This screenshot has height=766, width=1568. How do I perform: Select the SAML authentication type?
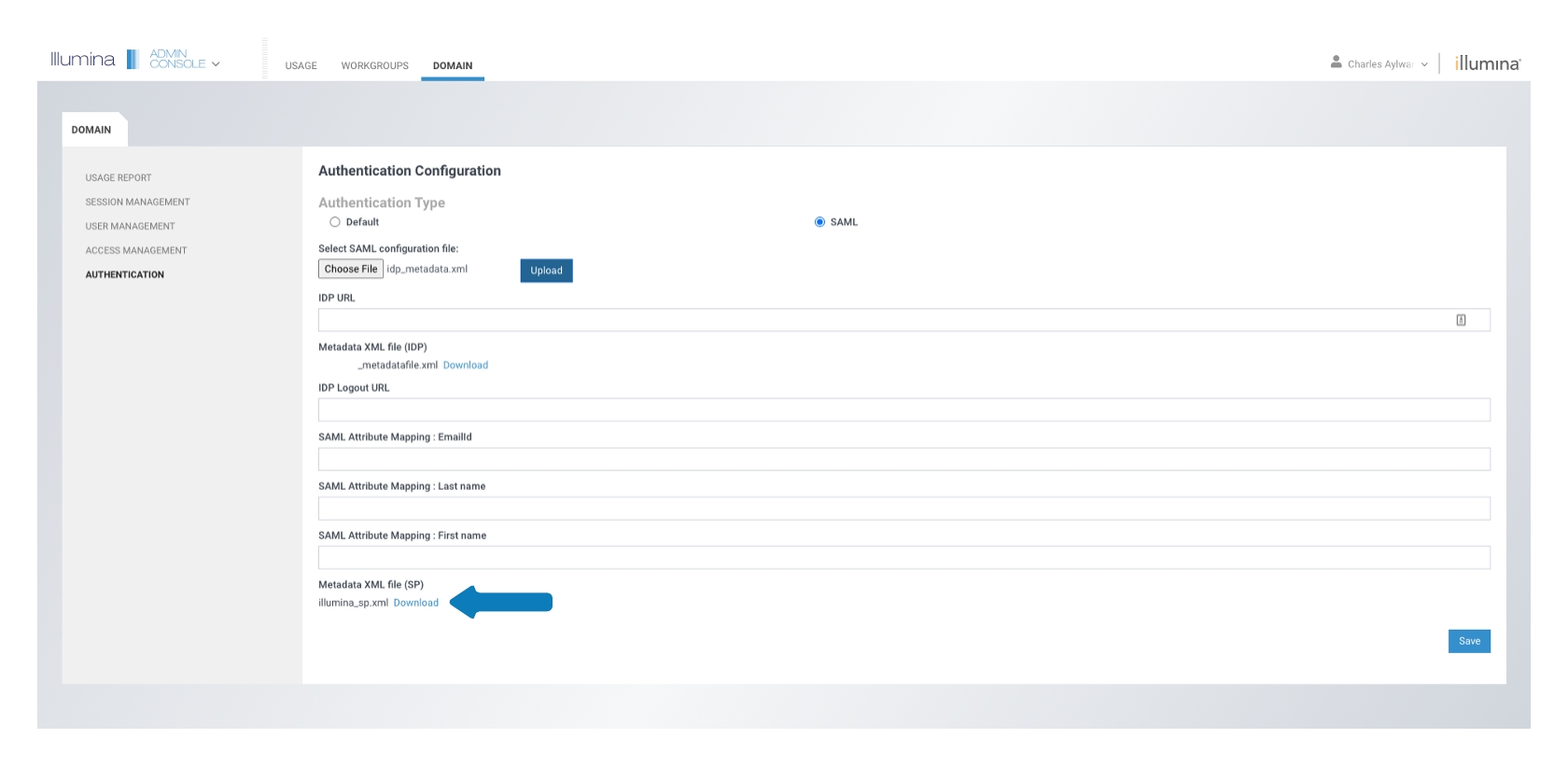[x=819, y=222]
